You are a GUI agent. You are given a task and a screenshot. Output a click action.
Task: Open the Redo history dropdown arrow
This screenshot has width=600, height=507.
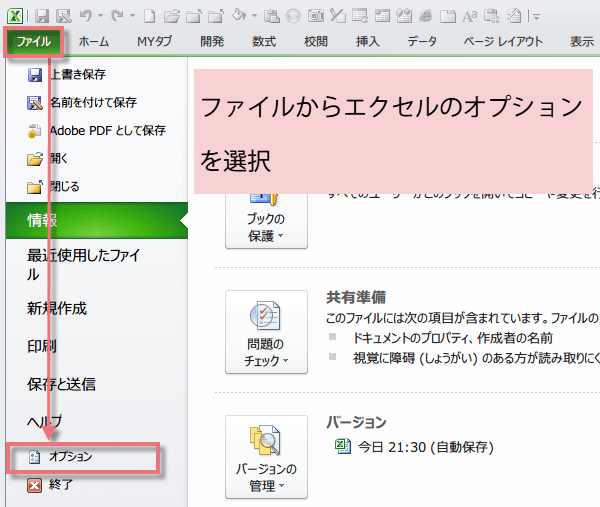click(x=132, y=16)
